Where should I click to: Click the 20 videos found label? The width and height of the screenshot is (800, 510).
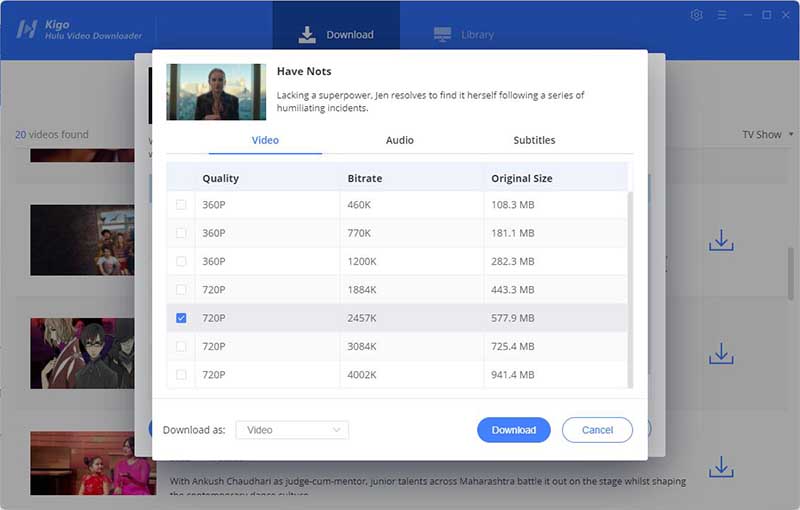point(52,135)
